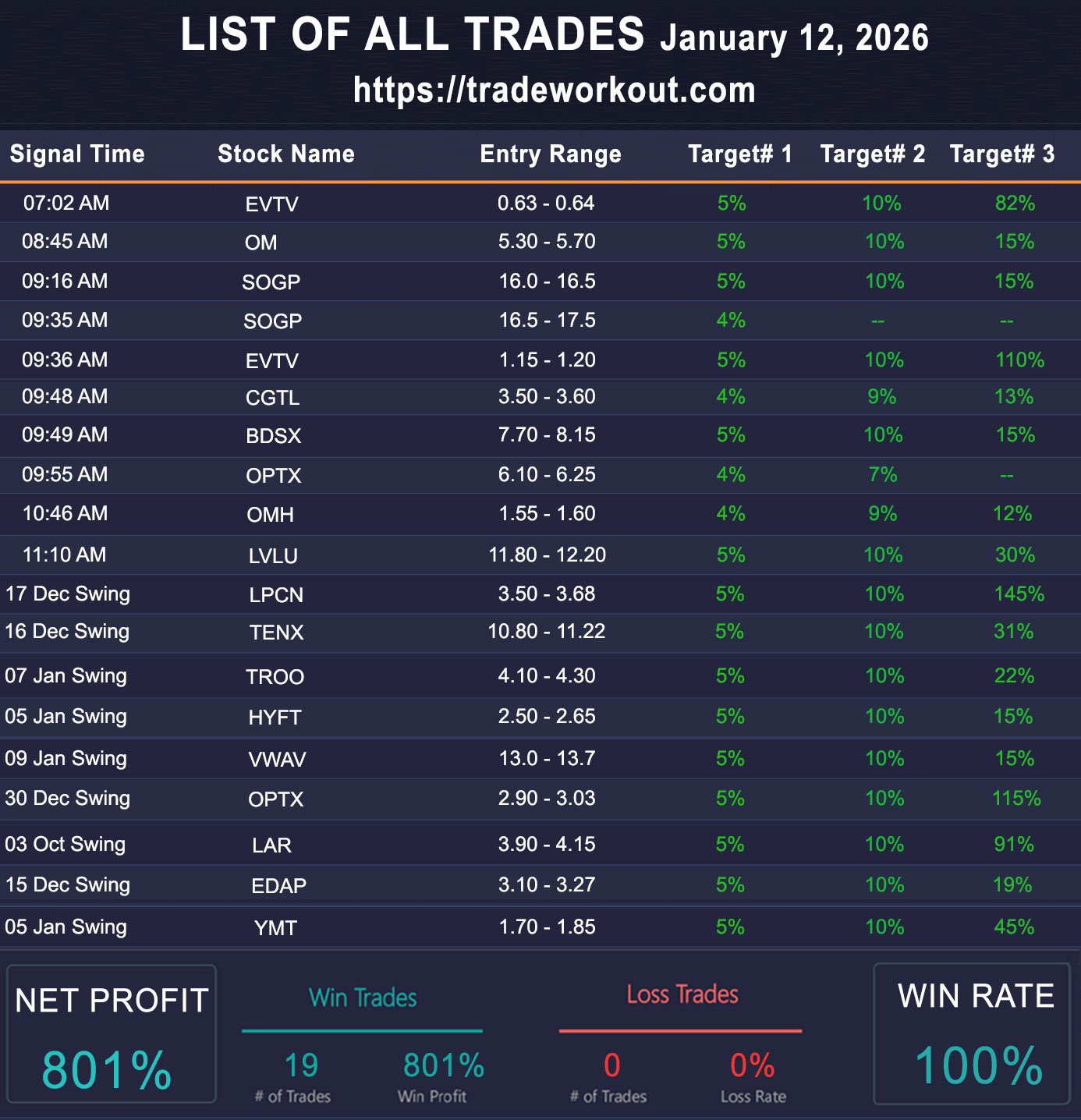
Task: Click the 110% Target 3 value
Action: (x=1019, y=360)
